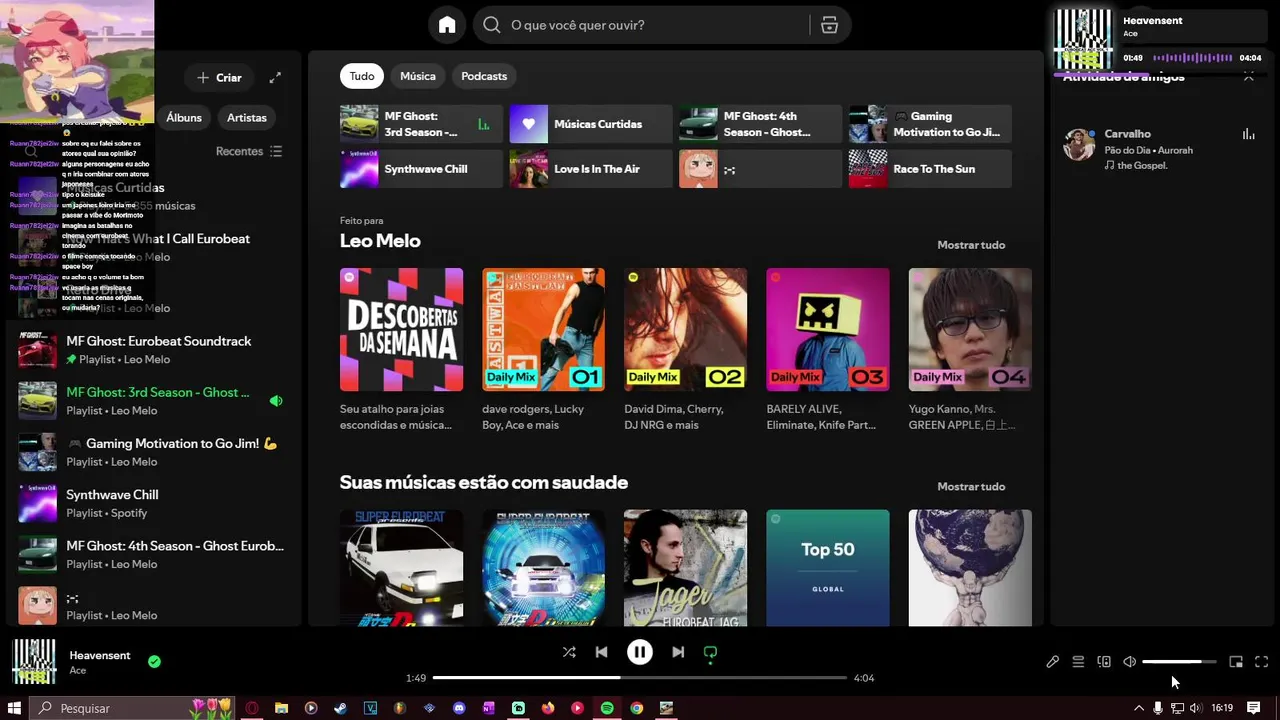Image resolution: width=1280 pixels, height=720 pixels.
Task: Click artist Ace in now playing bar
Action: pos(77,671)
